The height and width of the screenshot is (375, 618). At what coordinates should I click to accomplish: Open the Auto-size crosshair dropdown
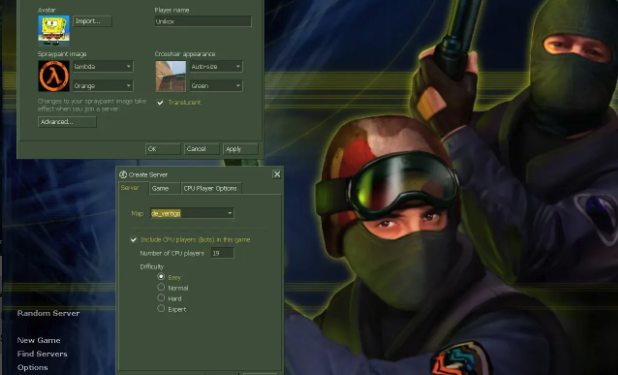(x=216, y=67)
